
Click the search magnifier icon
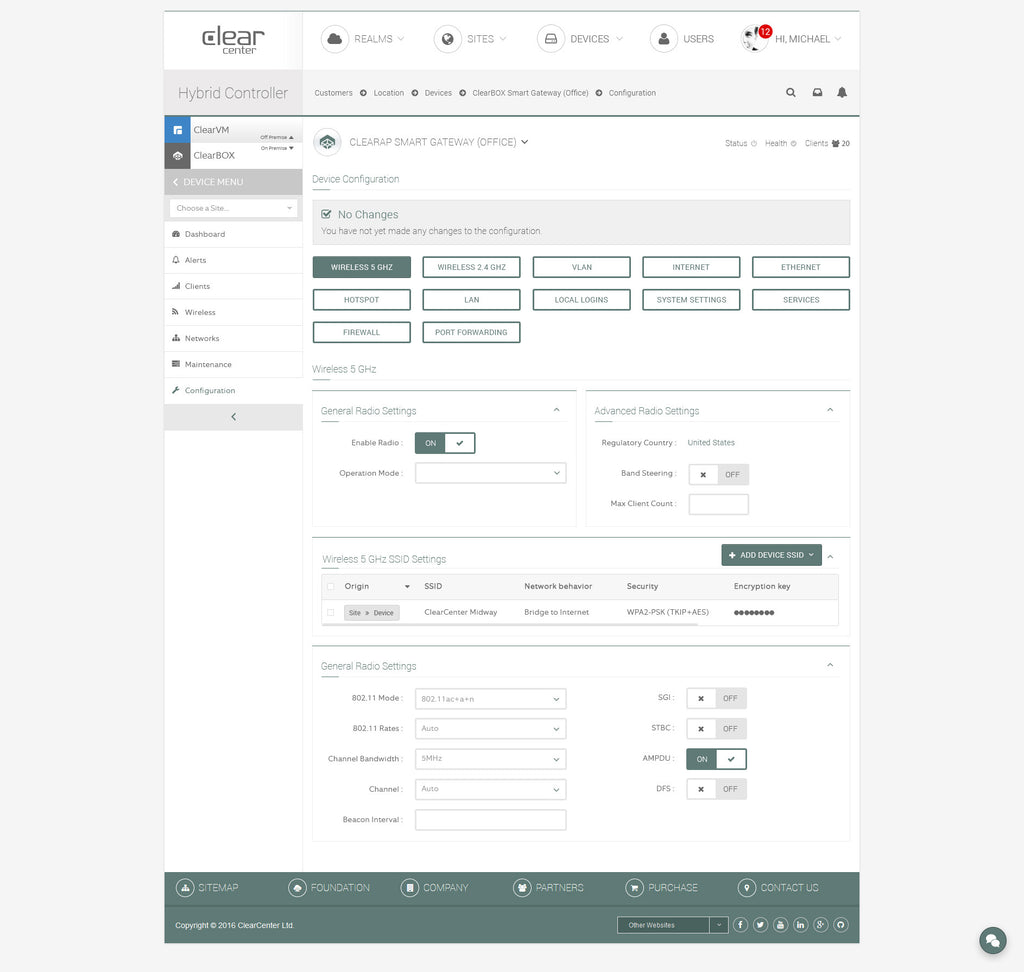(x=791, y=93)
